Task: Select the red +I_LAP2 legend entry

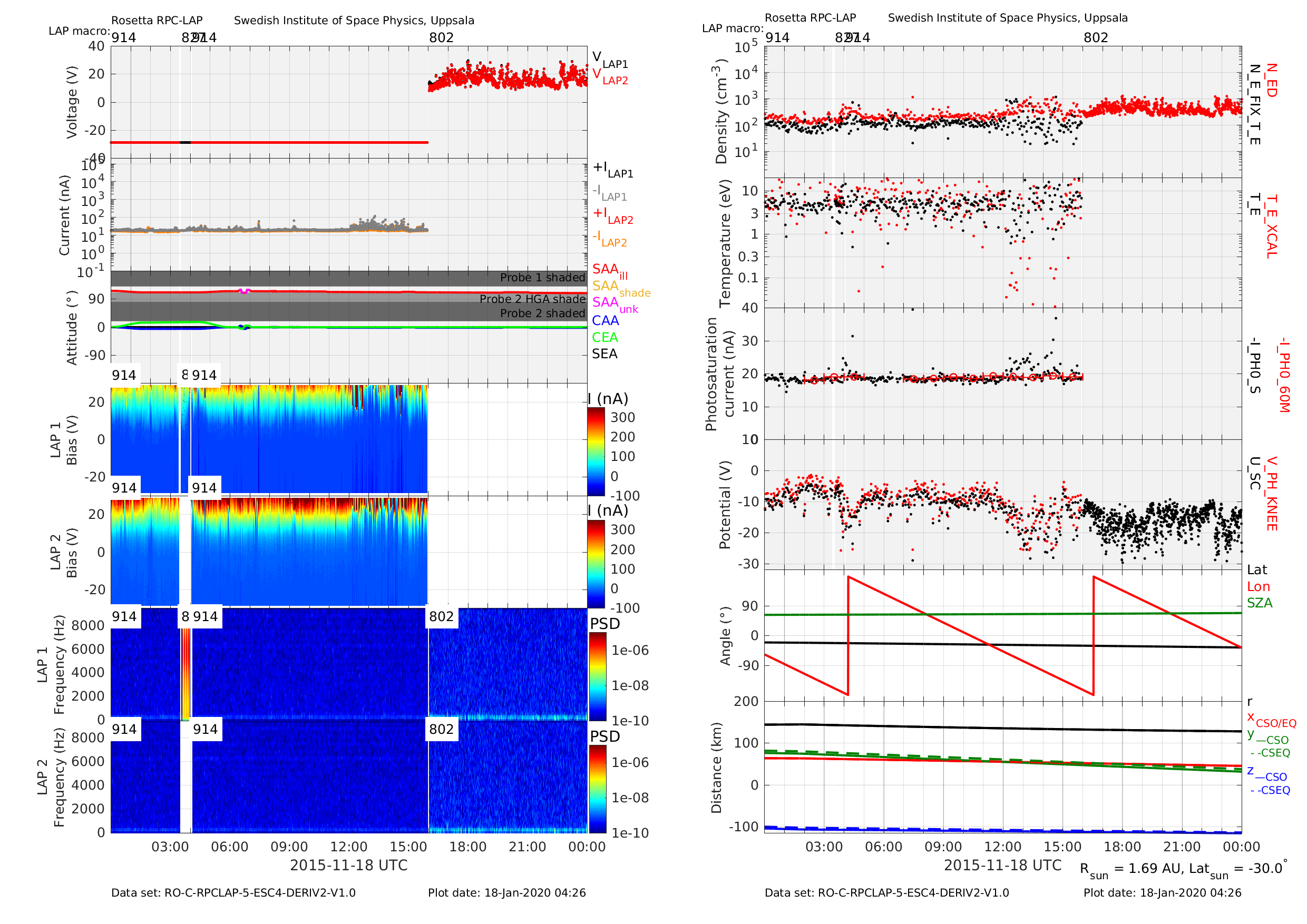Action: point(613,215)
